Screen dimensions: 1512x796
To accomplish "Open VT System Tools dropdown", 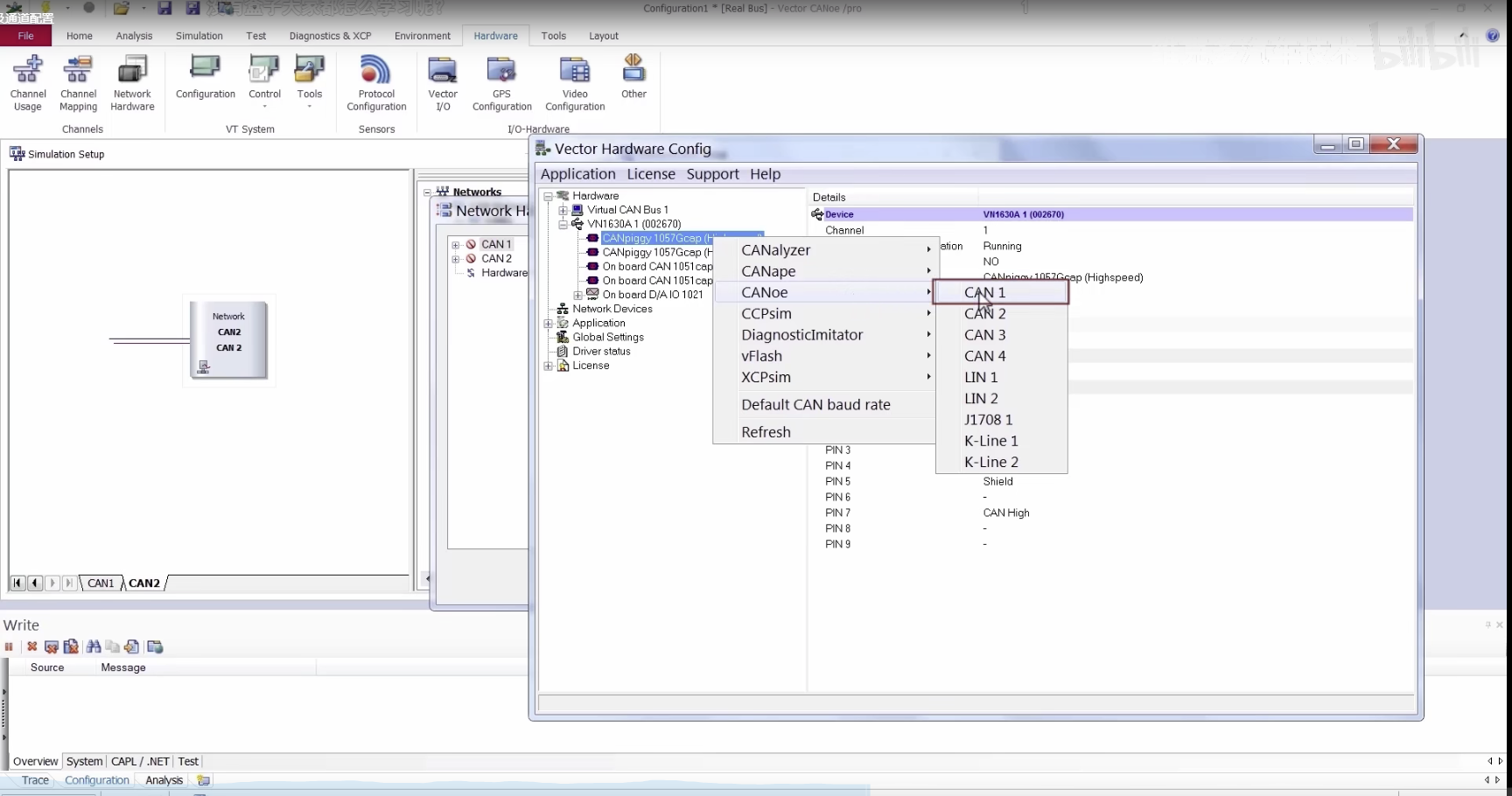I will pyautogui.click(x=310, y=81).
